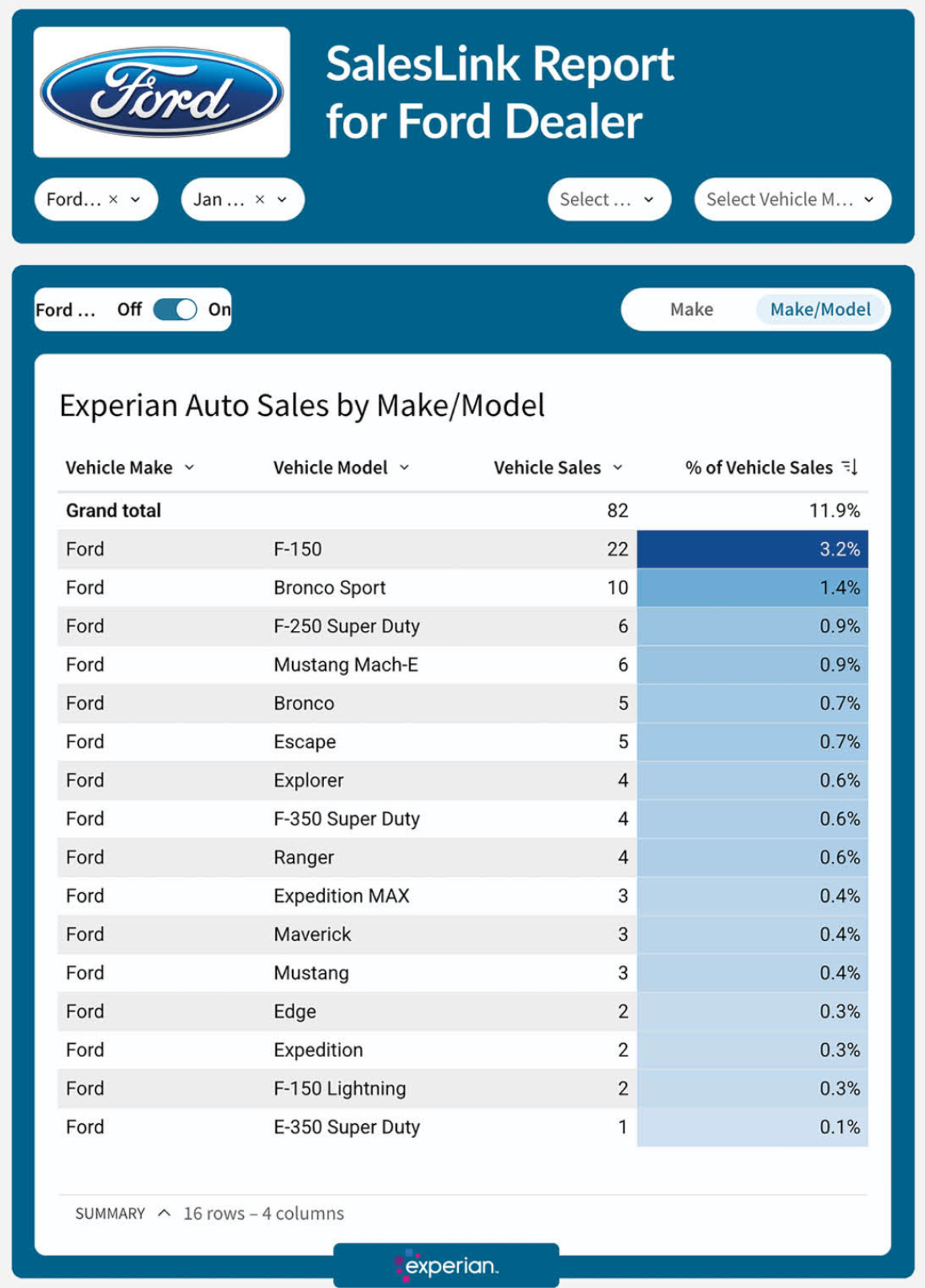This screenshot has height=1288, width=925.
Task: Open the Vehicle Sales column chevron
Action: [x=618, y=468]
